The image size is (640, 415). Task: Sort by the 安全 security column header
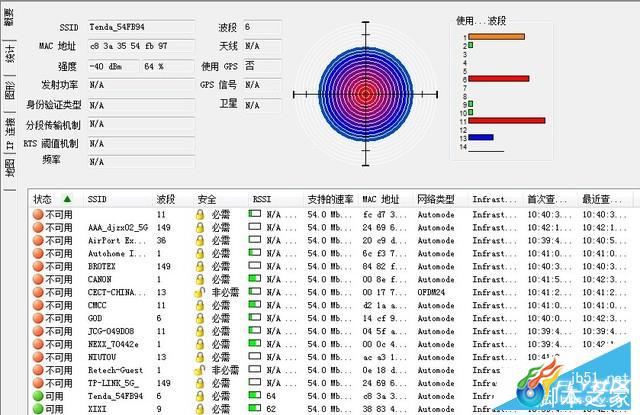[x=207, y=199]
